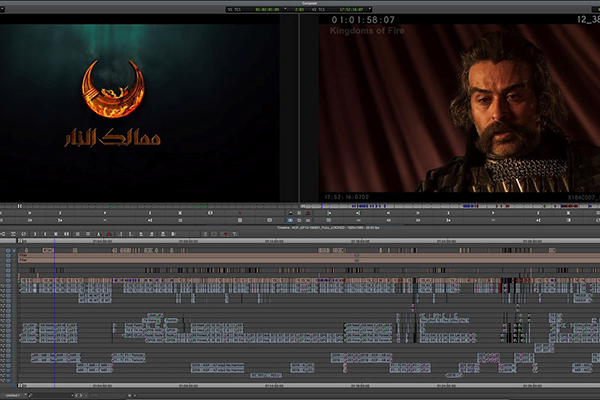Click the yellow Lift button in timeline toolbar
Image resolution: width=600 pixels, height=400 pixels.
coord(98,234)
